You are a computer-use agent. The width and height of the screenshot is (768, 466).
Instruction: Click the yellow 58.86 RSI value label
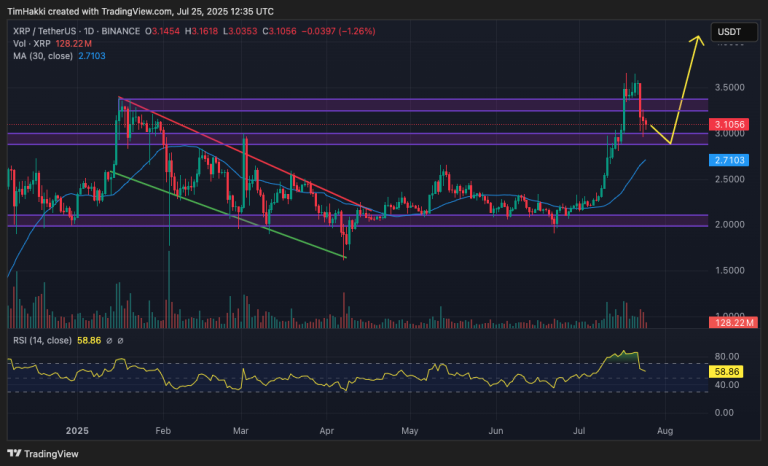coord(726,372)
